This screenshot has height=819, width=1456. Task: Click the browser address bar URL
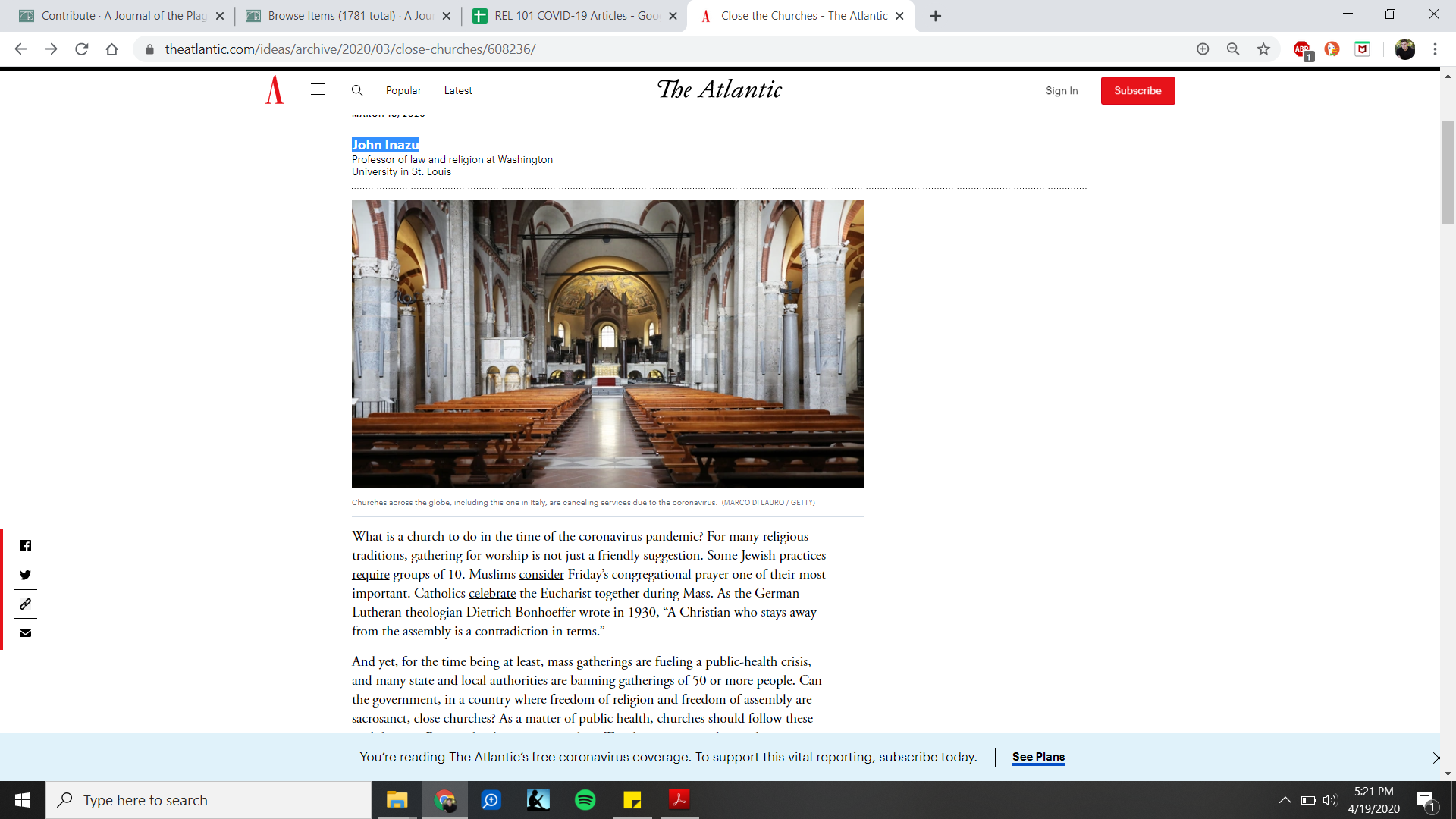(x=350, y=49)
